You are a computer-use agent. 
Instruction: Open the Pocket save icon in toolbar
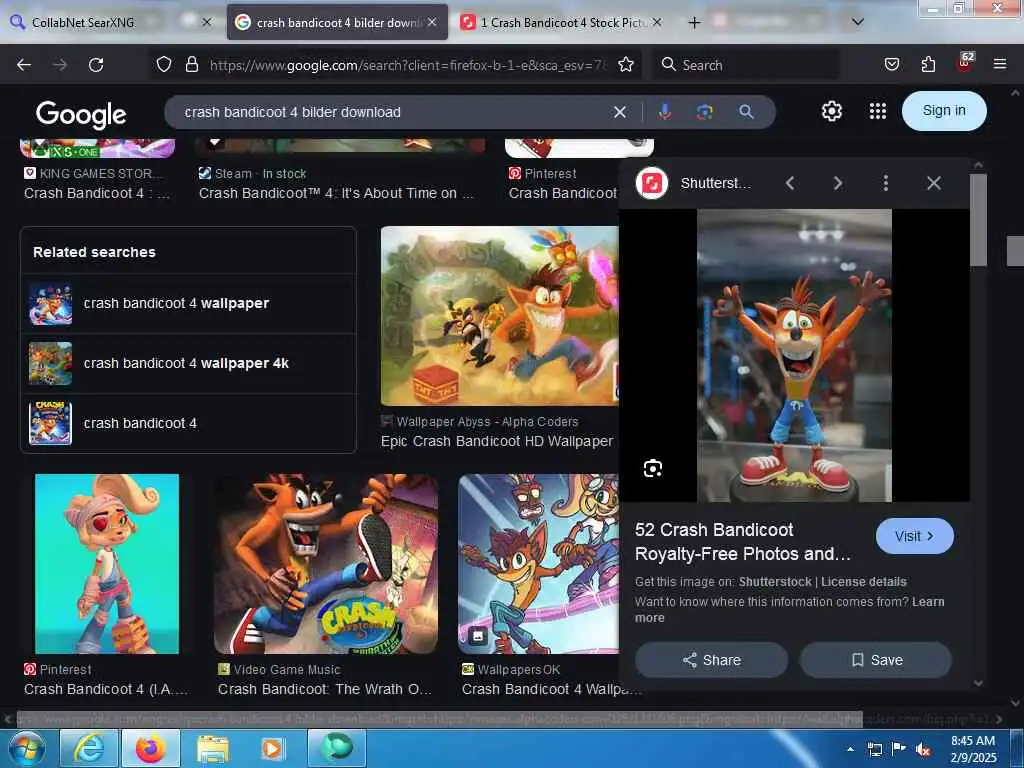[x=891, y=64]
